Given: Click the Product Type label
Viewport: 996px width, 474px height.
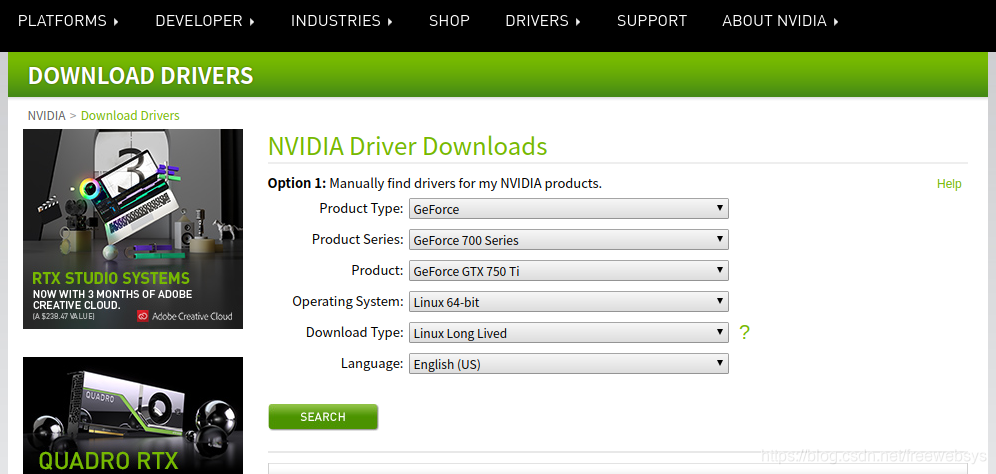Looking at the screenshot, I should (x=361, y=208).
